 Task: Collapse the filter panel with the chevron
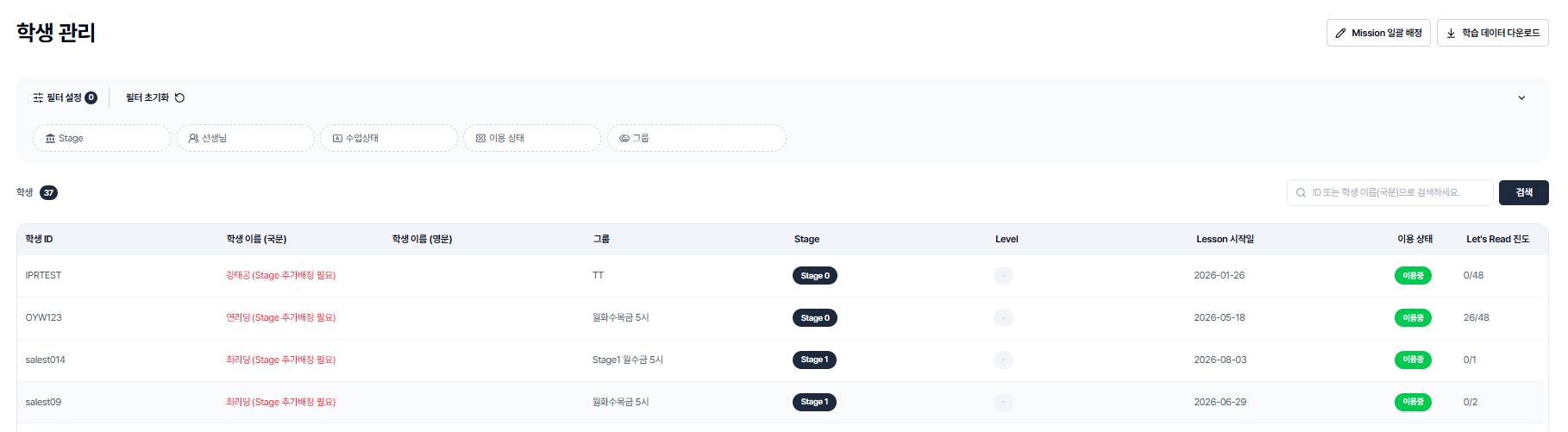(x=1521, y=97)
